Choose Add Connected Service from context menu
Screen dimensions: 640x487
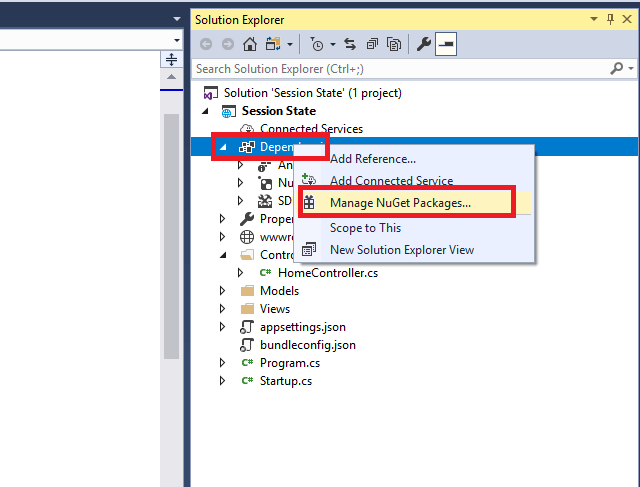[x=414, y=180]
